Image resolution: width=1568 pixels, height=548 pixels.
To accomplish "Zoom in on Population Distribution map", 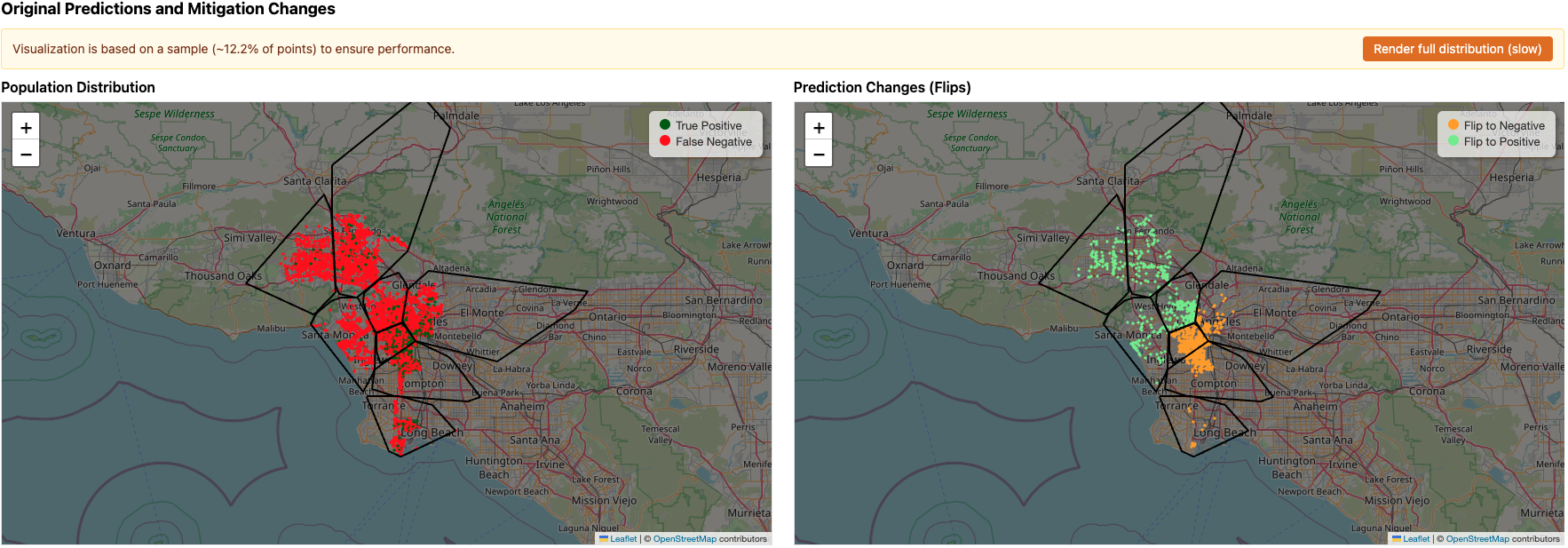I will (26, 127).
